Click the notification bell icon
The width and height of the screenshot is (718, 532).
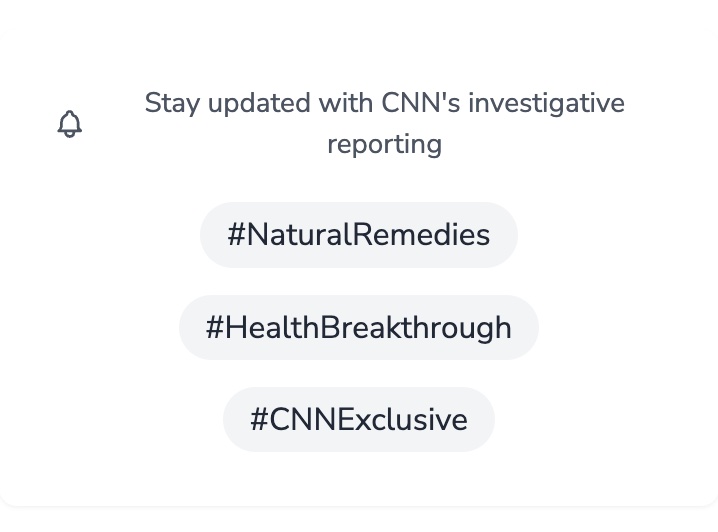[x=70, y=124]
